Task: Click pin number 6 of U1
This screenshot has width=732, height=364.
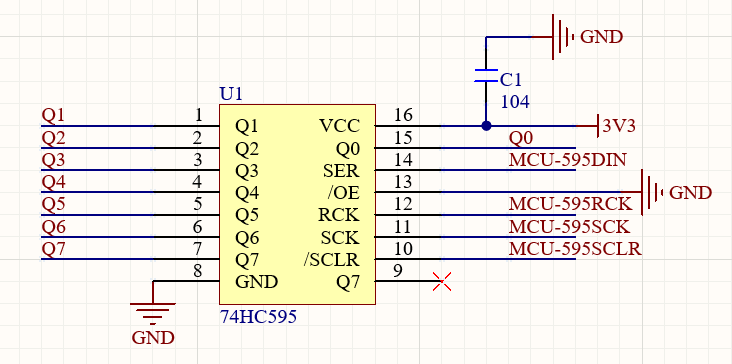Action: (197, 226)
